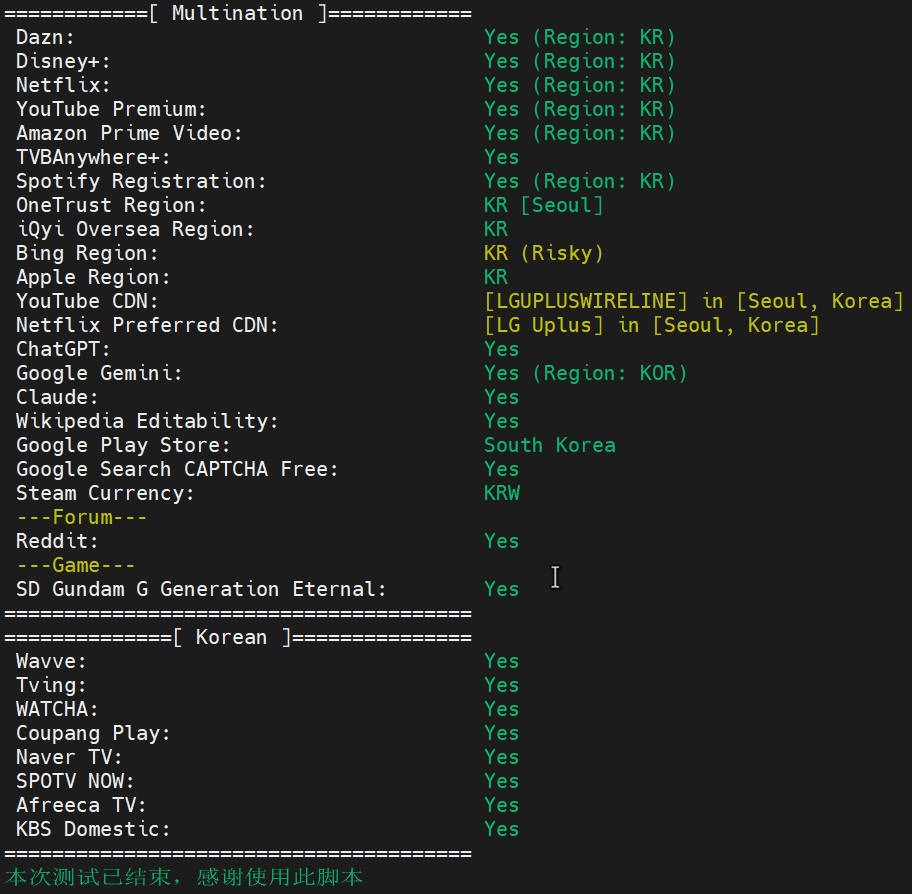Click the SD Gundam G Generation Eternal line
The height and width of the screenshot is (894, 912).
(x=201, y=589)
